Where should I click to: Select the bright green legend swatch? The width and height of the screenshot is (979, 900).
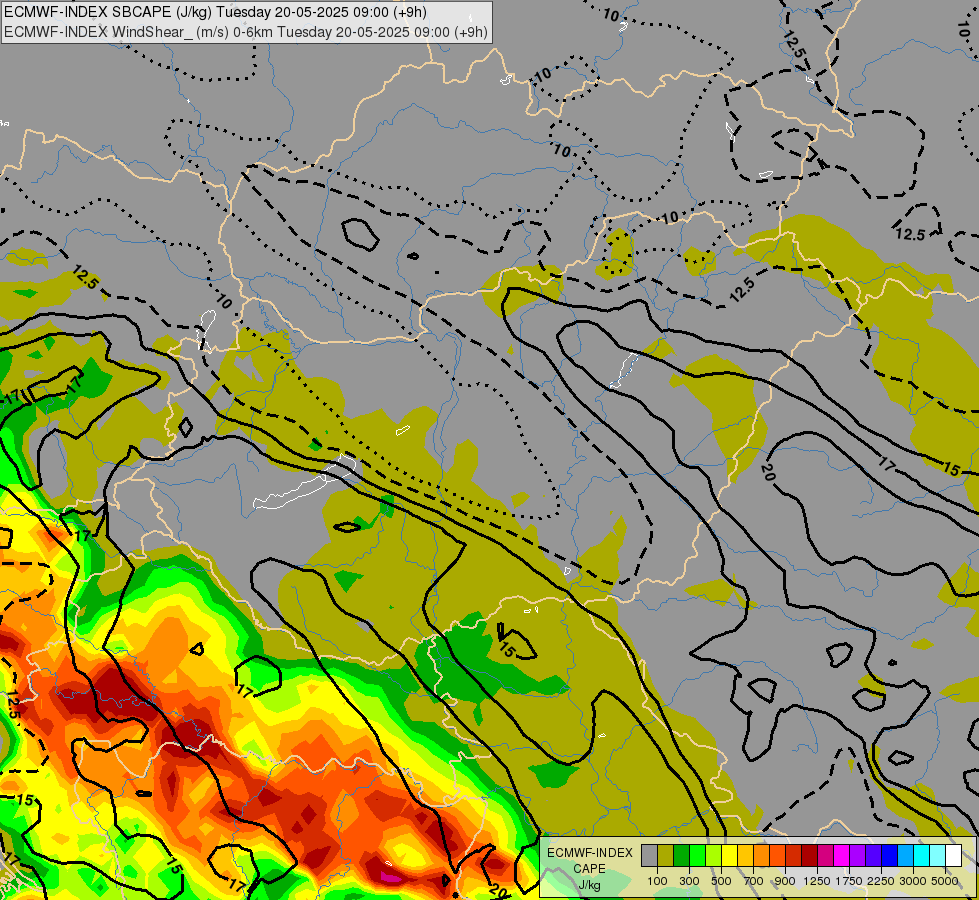[x=697, y=855]
